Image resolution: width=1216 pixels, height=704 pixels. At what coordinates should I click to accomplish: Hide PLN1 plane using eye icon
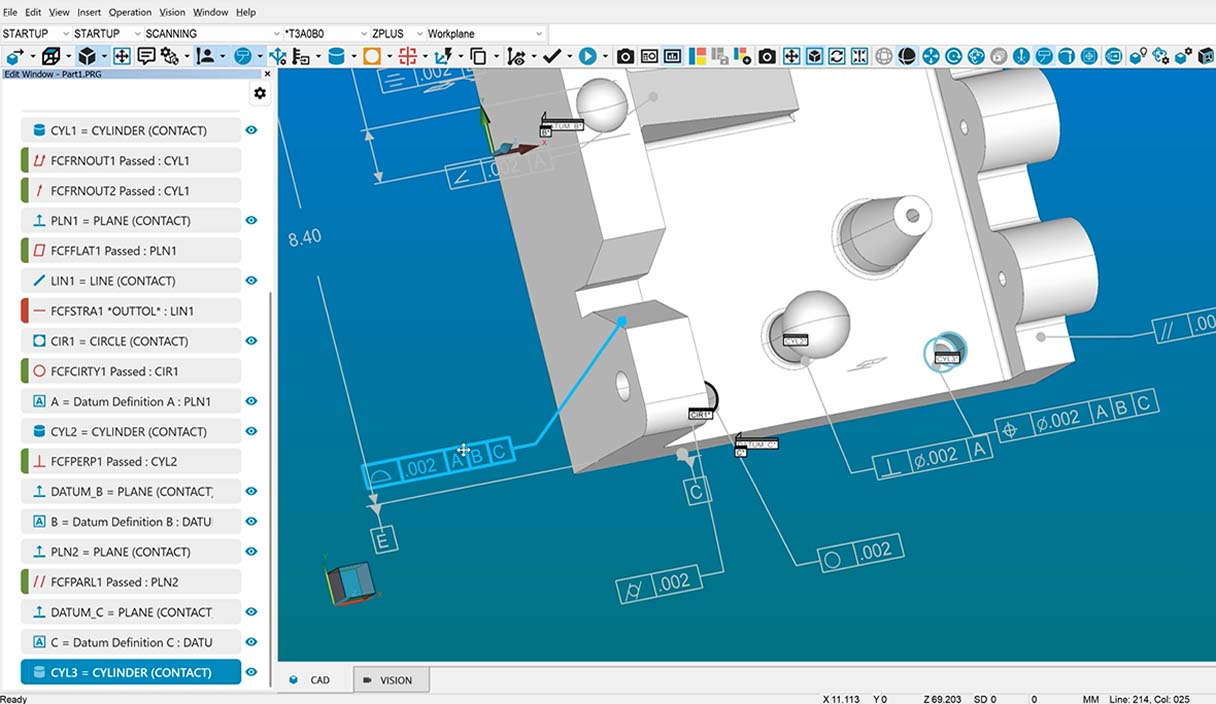click(252, 221)
